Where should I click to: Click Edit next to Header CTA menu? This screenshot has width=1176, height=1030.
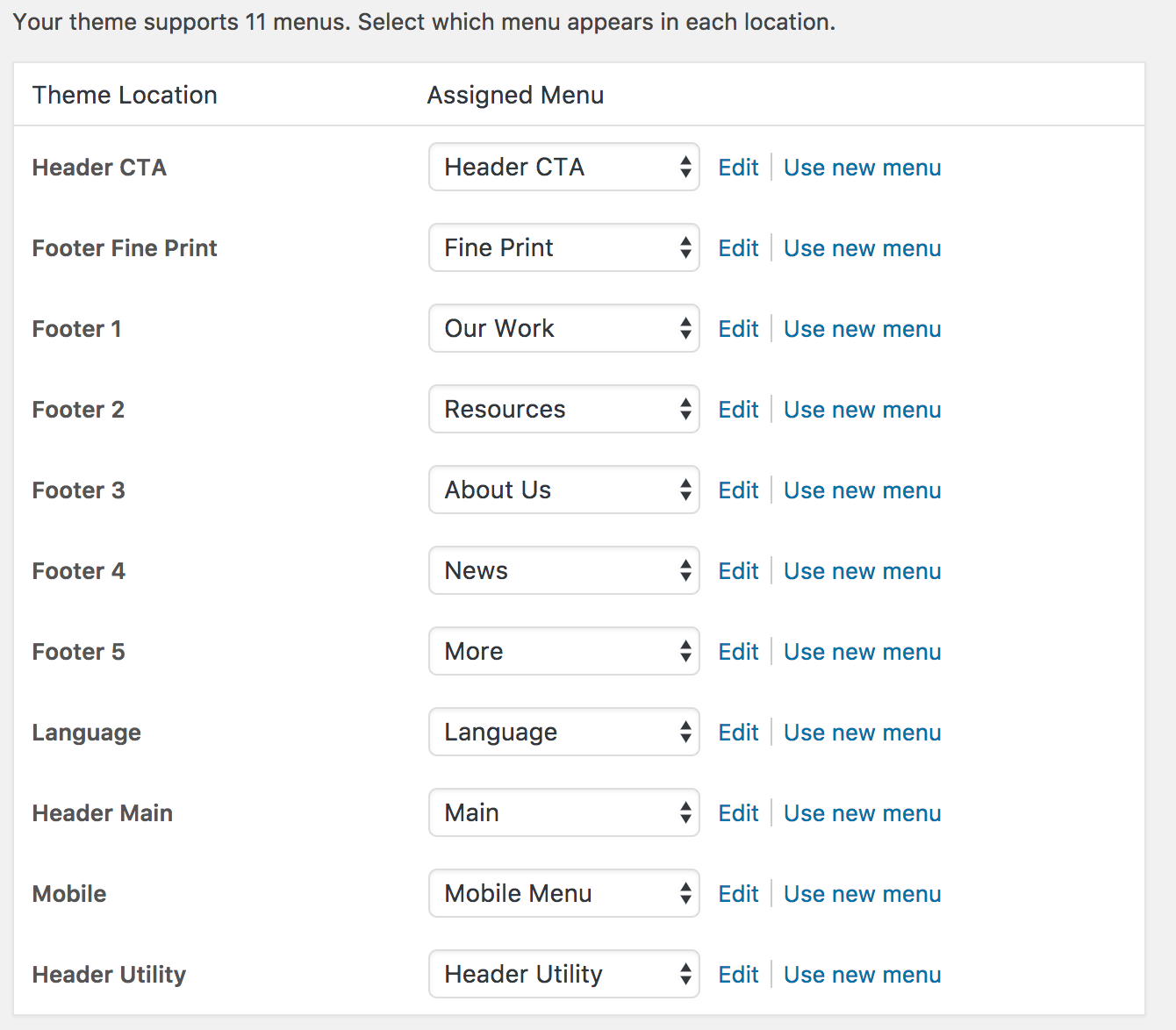738,168
